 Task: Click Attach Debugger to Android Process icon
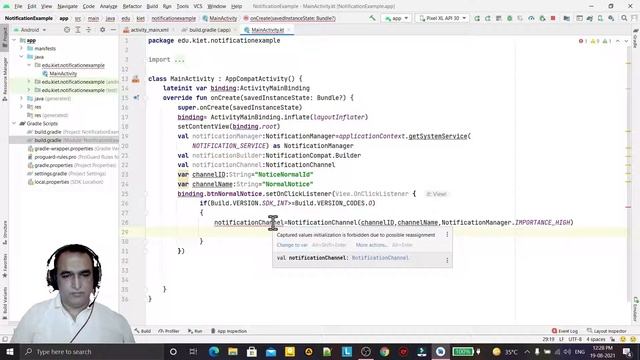pyautogui.click(x=542, y=18)
